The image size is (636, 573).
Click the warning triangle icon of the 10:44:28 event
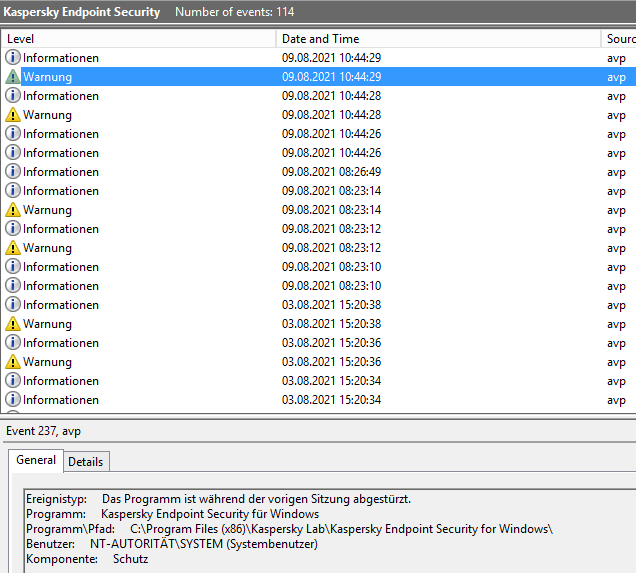coord(13,115)
